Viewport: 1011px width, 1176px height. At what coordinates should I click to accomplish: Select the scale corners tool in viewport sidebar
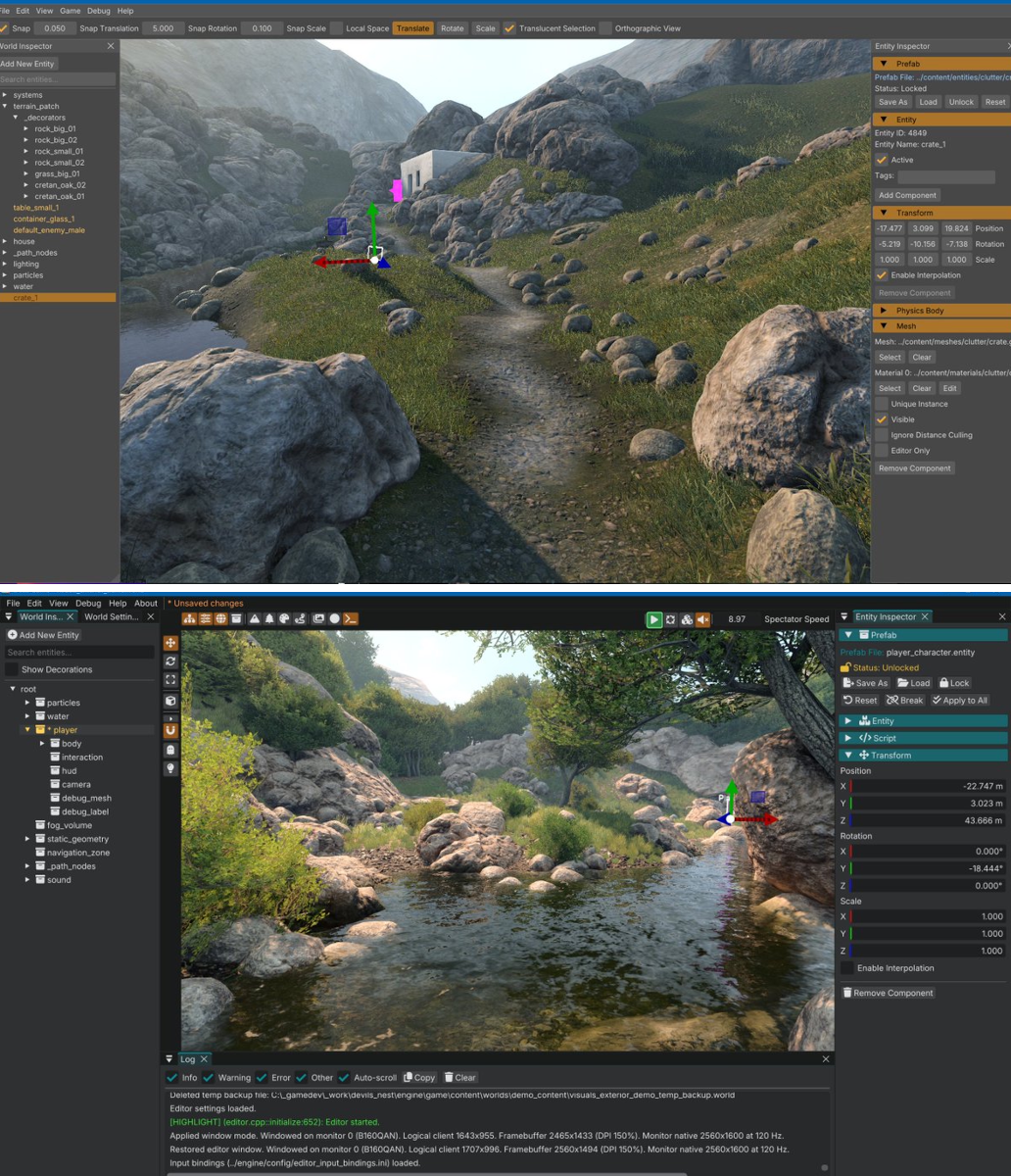click(x=170, y=679)
